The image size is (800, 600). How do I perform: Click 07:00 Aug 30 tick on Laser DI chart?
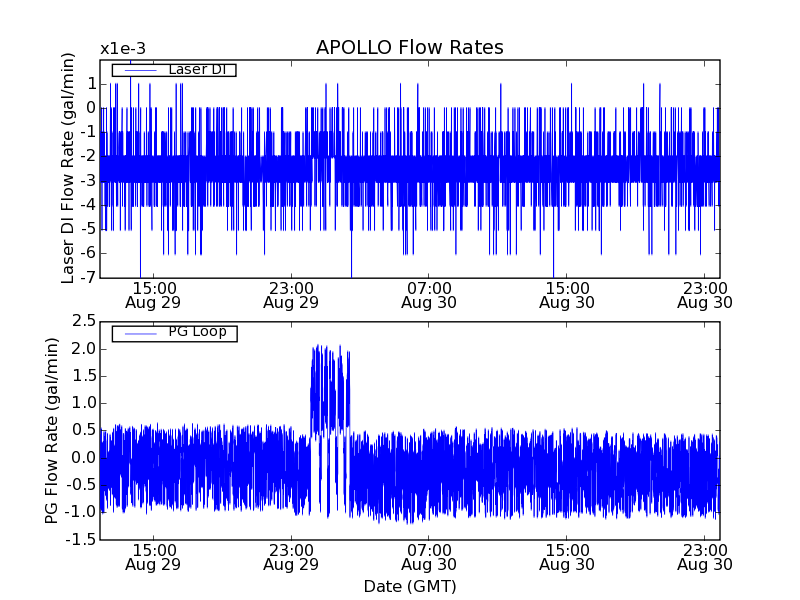428,294
